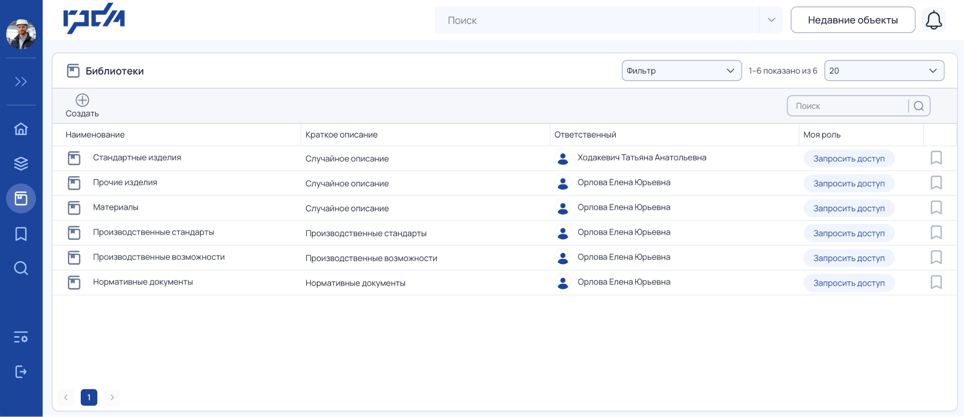Click the top global Поиск search field

pos(597,20)
